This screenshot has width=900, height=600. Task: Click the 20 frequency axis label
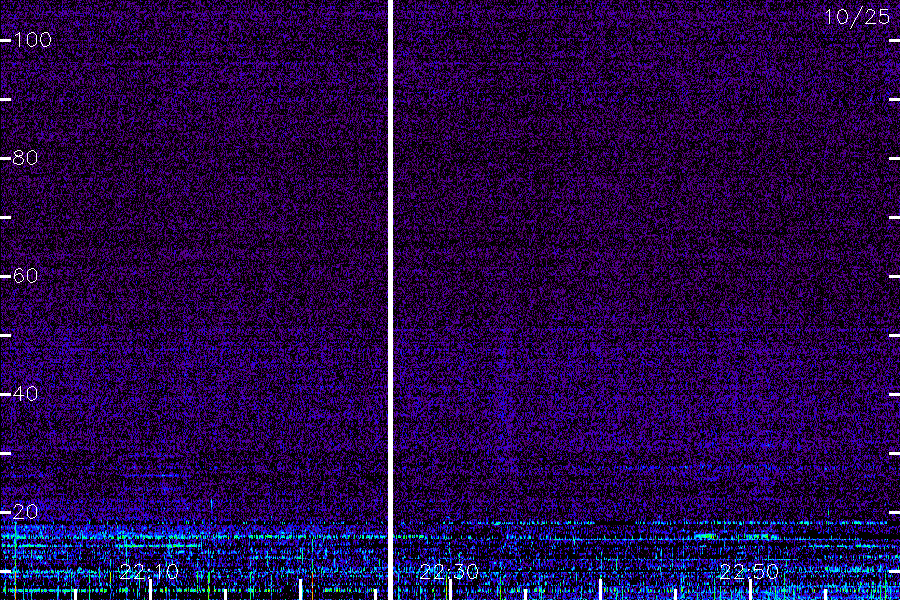[x=25, y=512]
